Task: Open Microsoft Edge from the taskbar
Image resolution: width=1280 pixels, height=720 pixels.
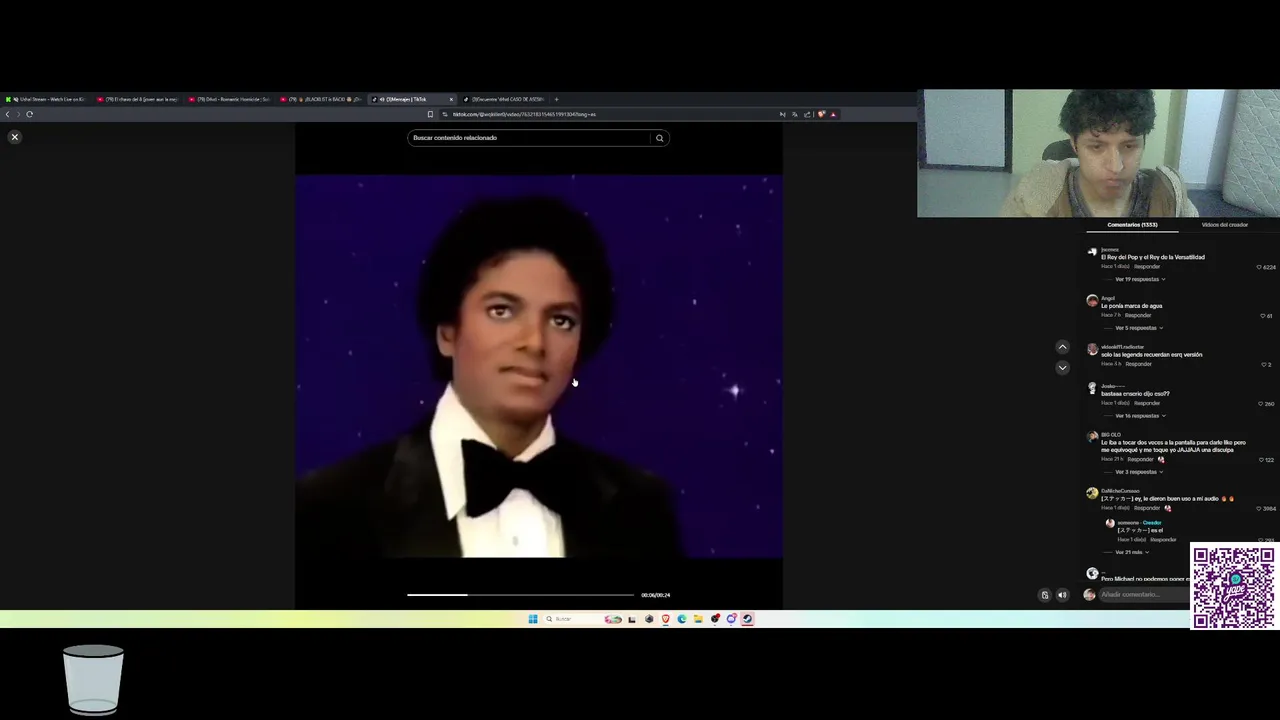Action: click(682, 619)
